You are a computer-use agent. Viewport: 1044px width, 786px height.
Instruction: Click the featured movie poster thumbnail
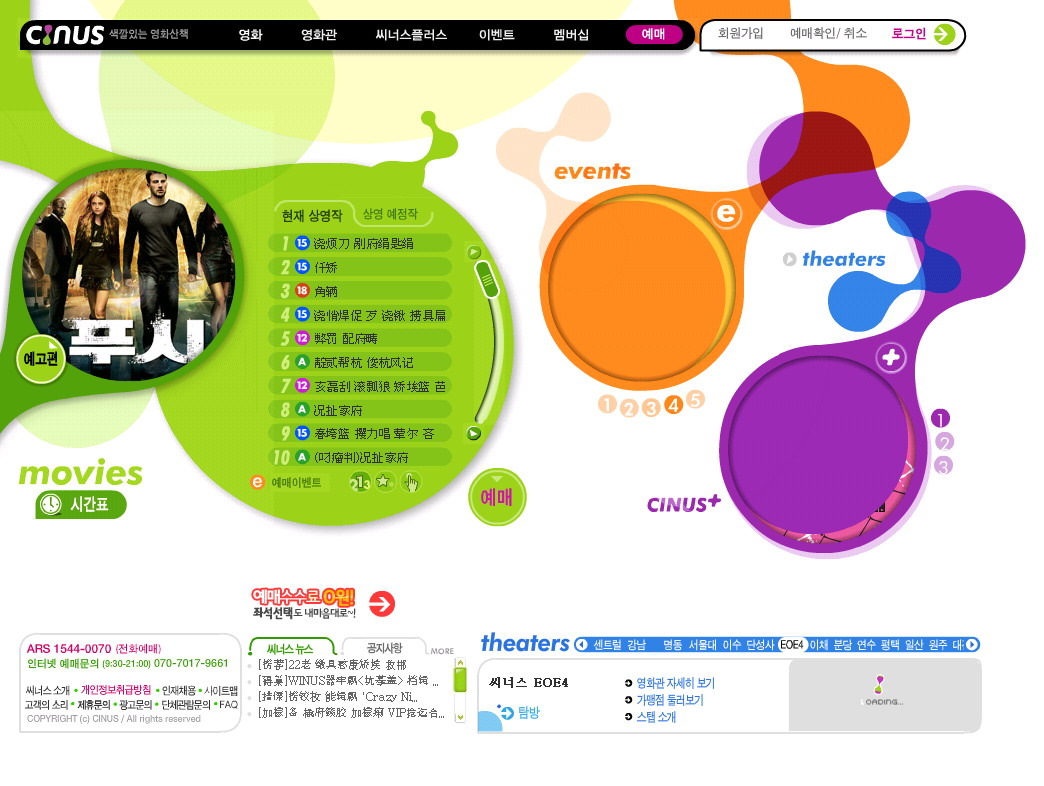129,274
